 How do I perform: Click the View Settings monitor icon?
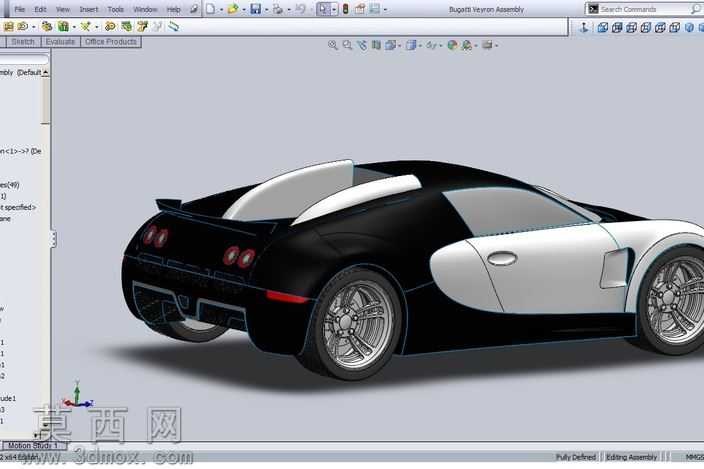click(x=487, y=45)
